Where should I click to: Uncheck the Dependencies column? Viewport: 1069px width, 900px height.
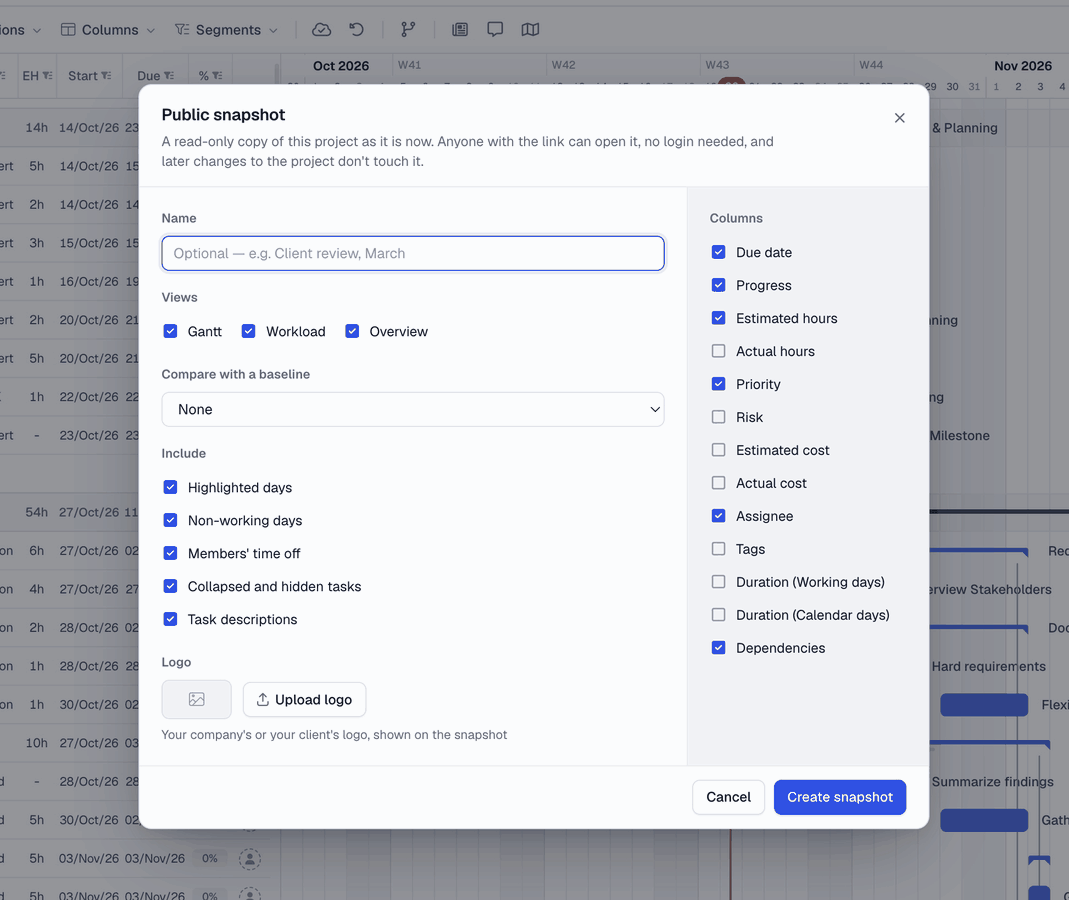(x=719, y=648)
